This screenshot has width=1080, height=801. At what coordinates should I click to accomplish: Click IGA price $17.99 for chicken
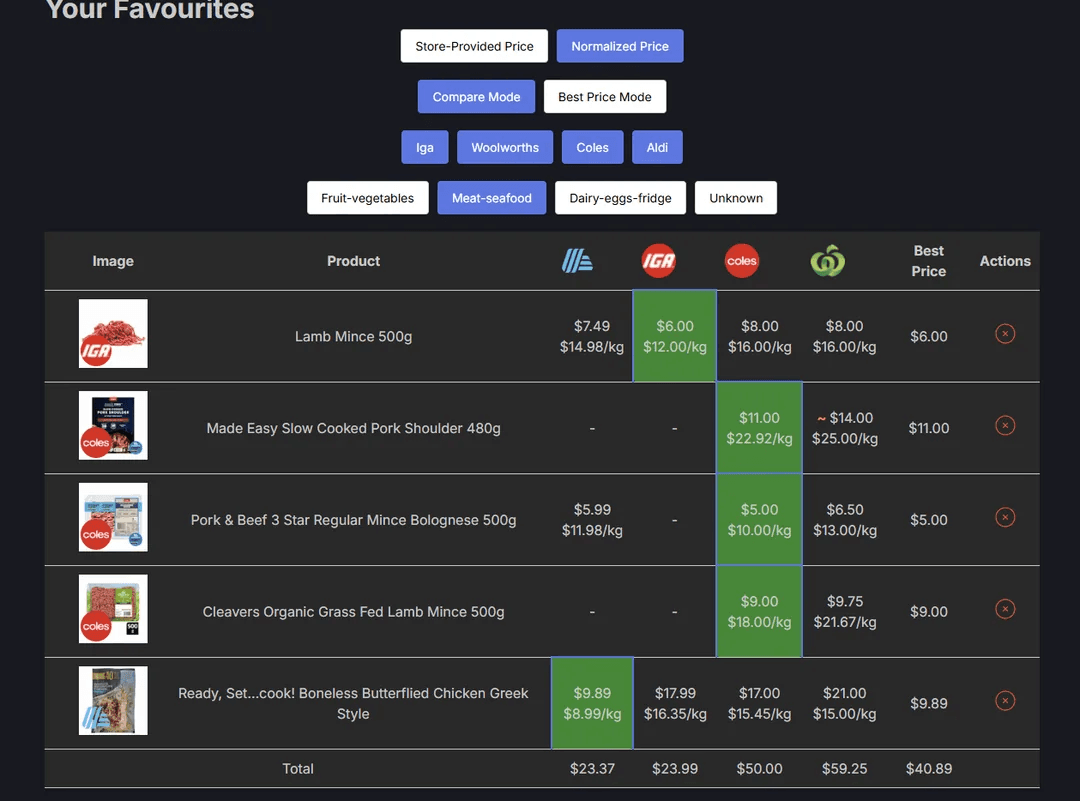[675, 694]
